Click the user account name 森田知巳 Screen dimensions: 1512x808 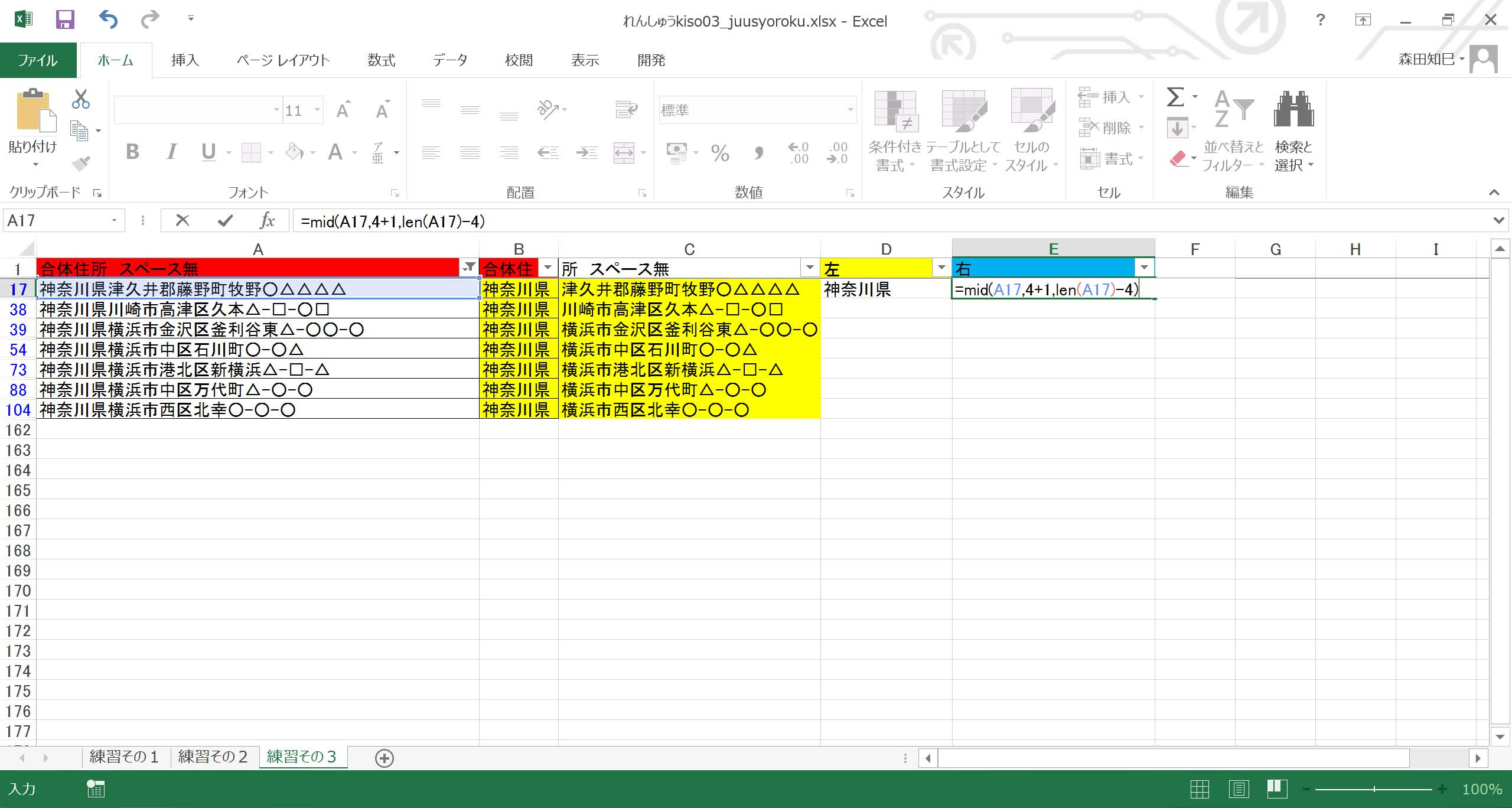click(1427, 59)
